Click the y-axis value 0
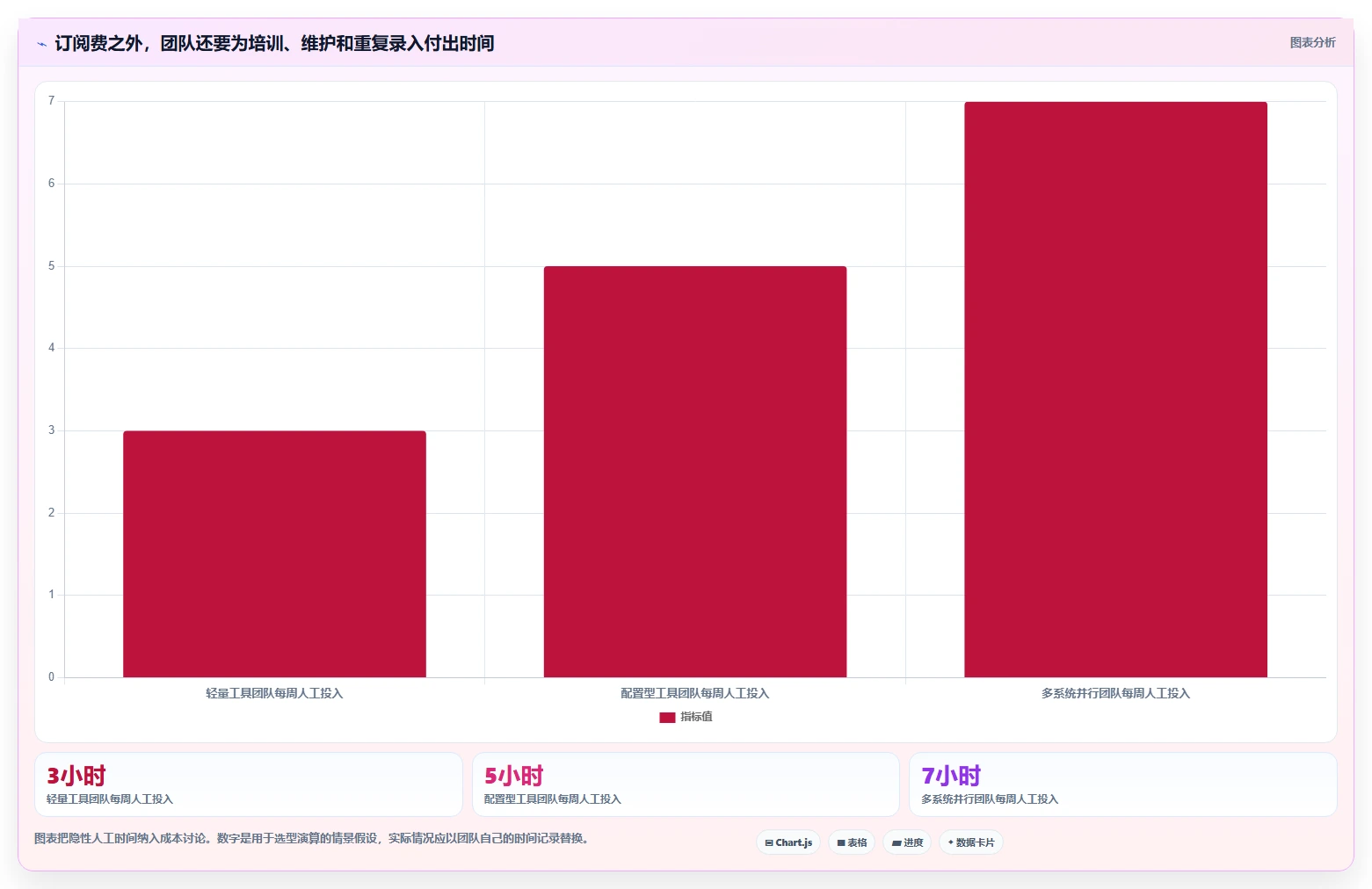The height and width of the screenshot is (889, 1372). pyautogui.click(x=51, y=677)
